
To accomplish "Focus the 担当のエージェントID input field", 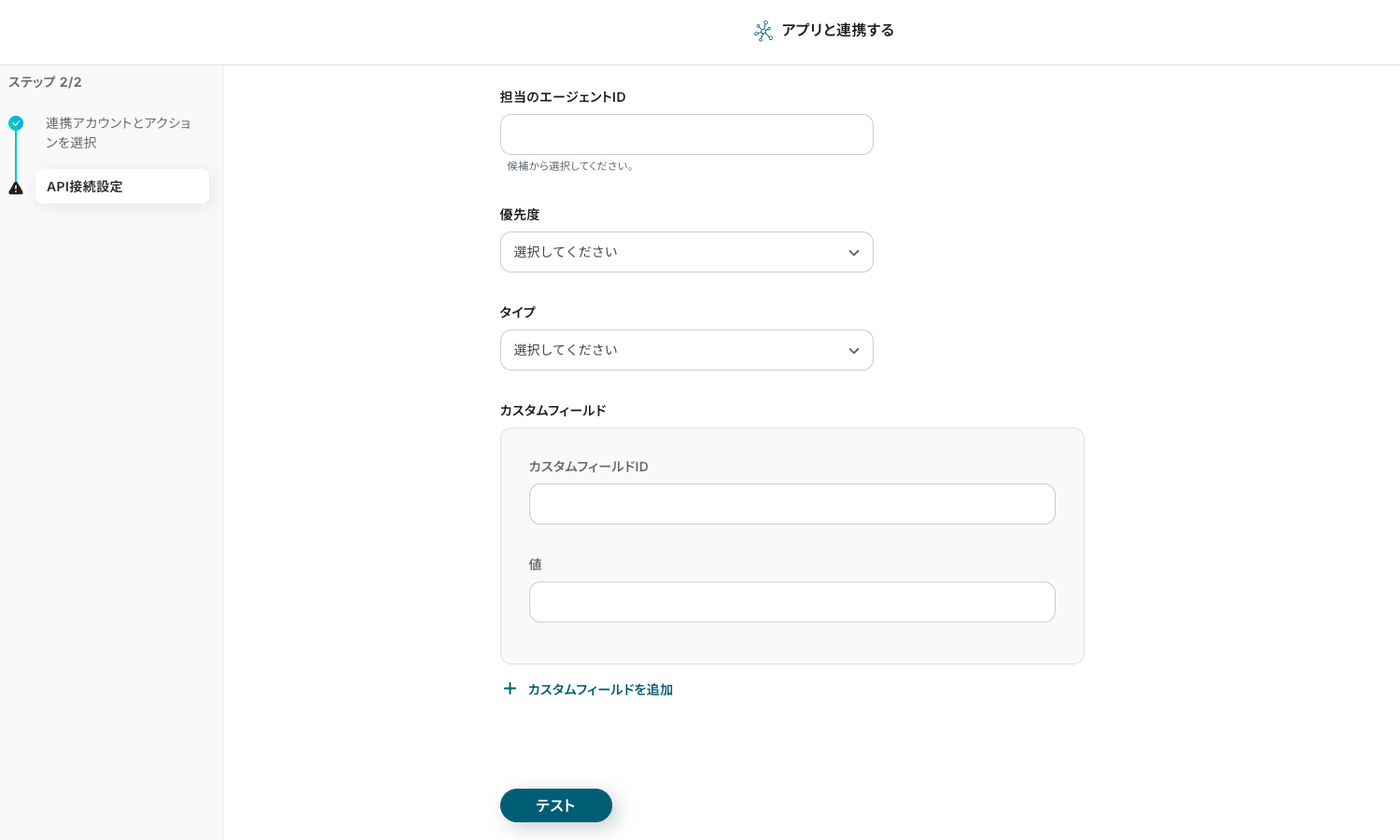I will pyautogui.click(x=687, y=134).
